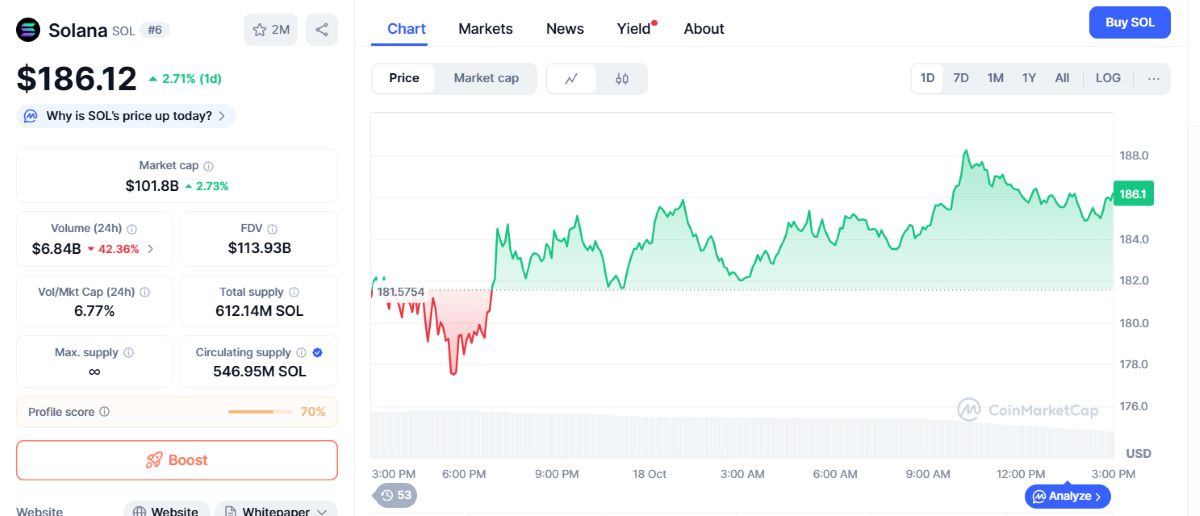Click the Buy SOL button
The height and width of the screenshot is (516, 1200).
click(x=1129, y=22)
